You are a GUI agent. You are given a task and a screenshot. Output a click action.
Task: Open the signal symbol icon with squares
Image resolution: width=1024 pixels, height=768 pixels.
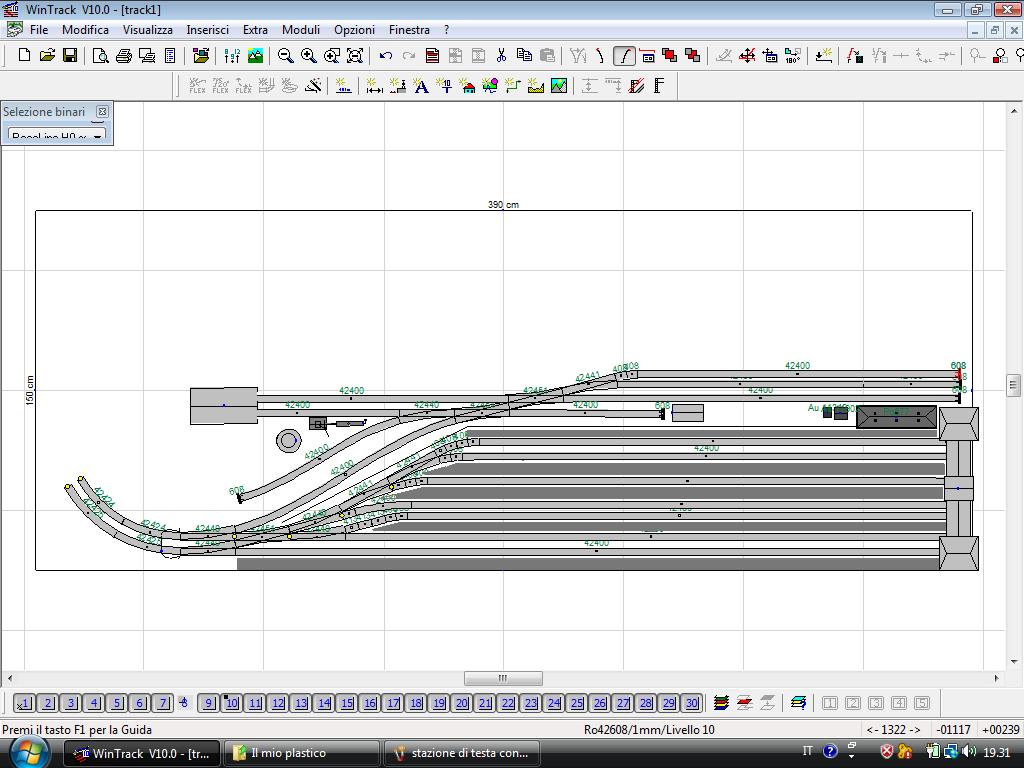[1000, 56]
